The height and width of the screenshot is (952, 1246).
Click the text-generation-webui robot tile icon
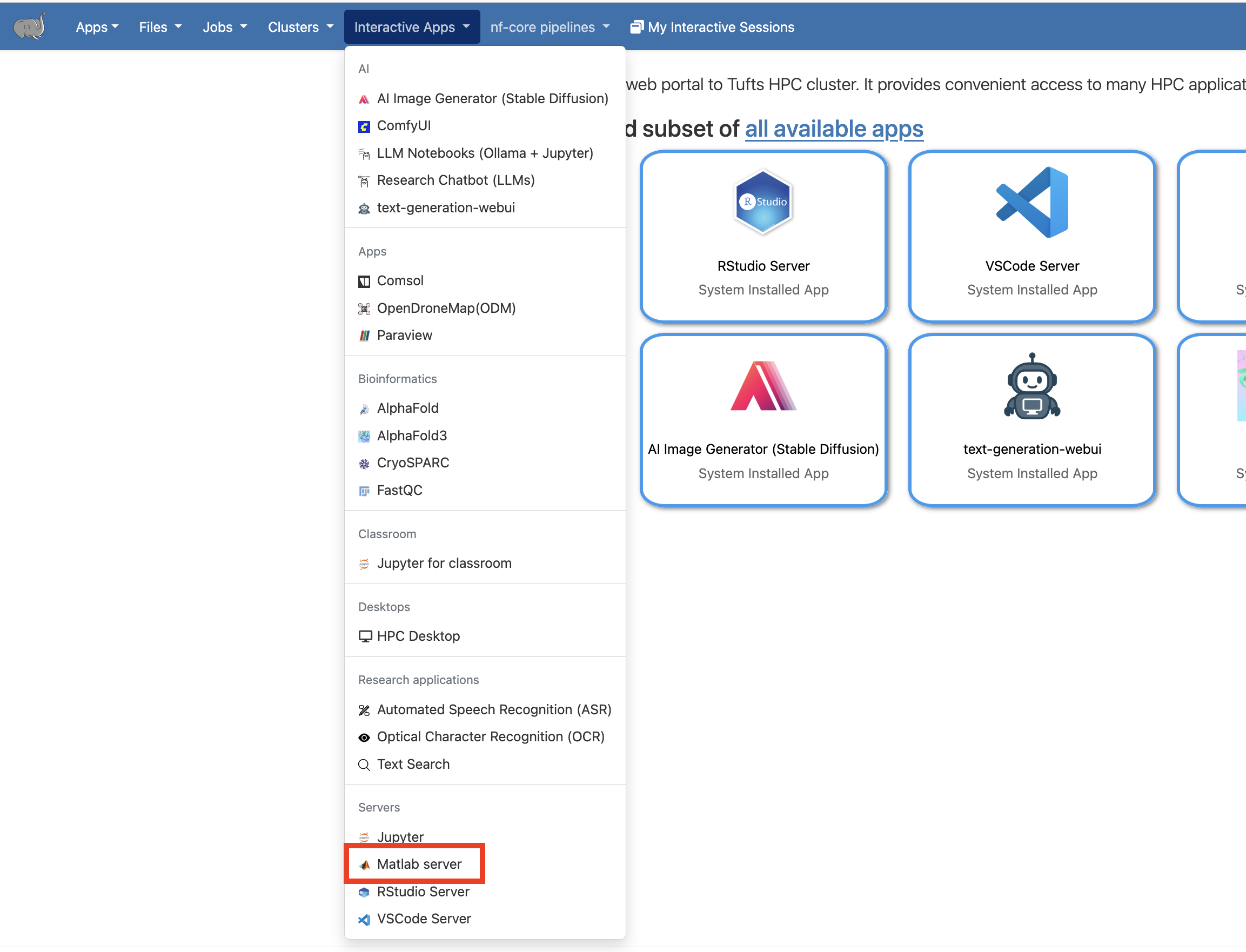1031,386
